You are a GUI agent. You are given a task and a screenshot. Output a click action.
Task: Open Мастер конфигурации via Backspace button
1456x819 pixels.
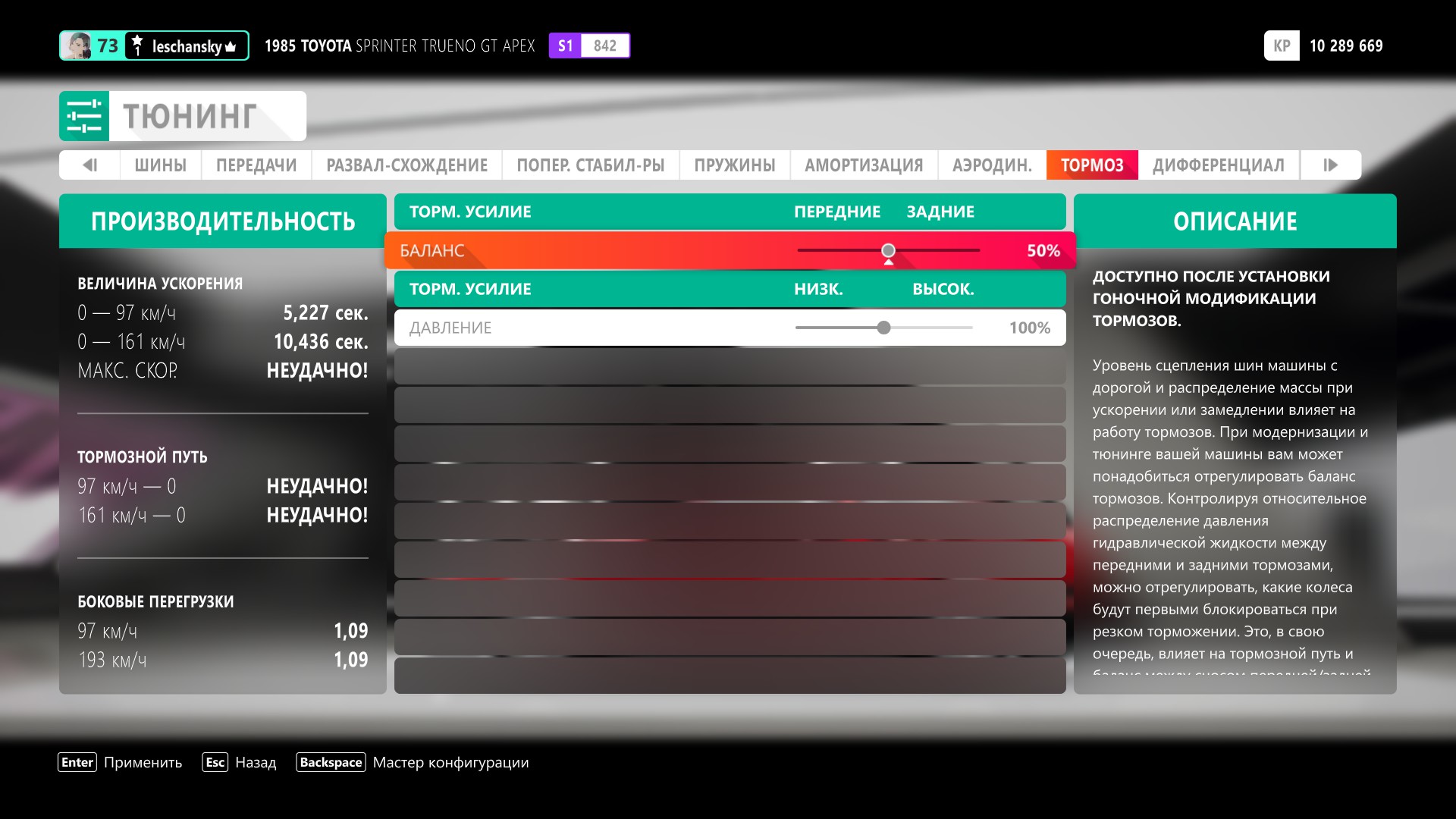pos(413,762)
